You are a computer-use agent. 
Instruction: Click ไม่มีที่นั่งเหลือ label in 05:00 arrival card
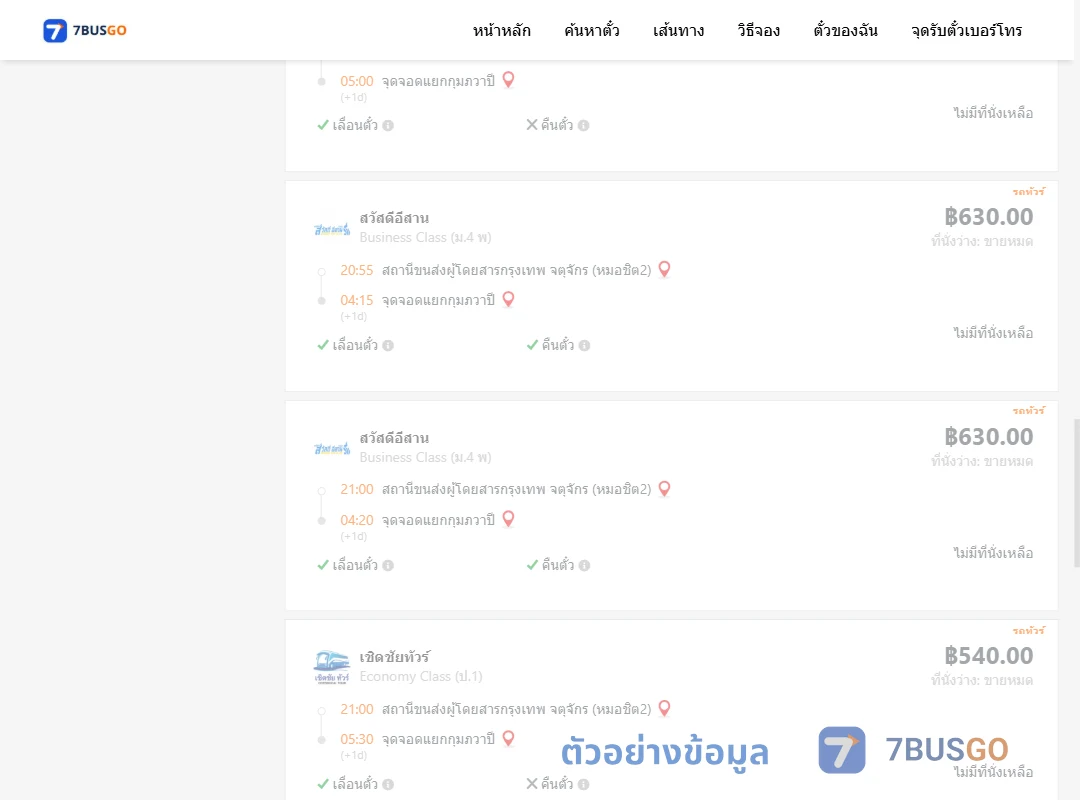[993, 113]
